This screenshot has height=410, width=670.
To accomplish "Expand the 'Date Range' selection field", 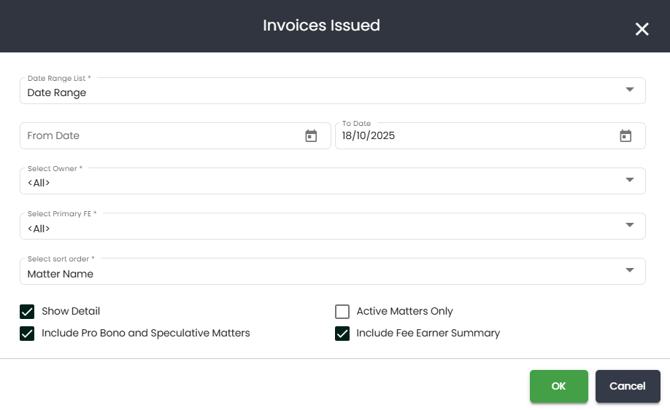I will (300, 92).
